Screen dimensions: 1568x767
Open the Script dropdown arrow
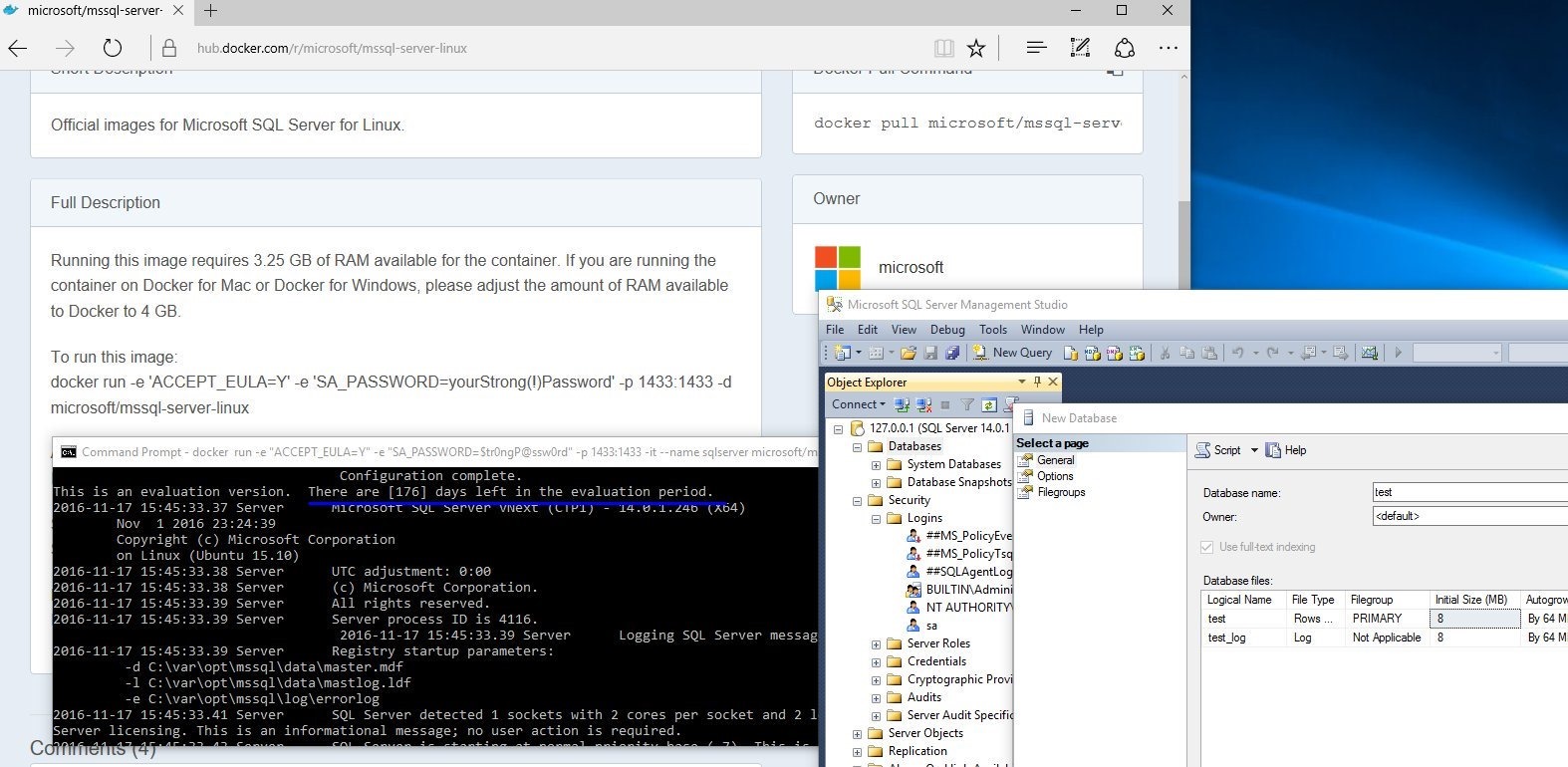[x=1254, y=450]
